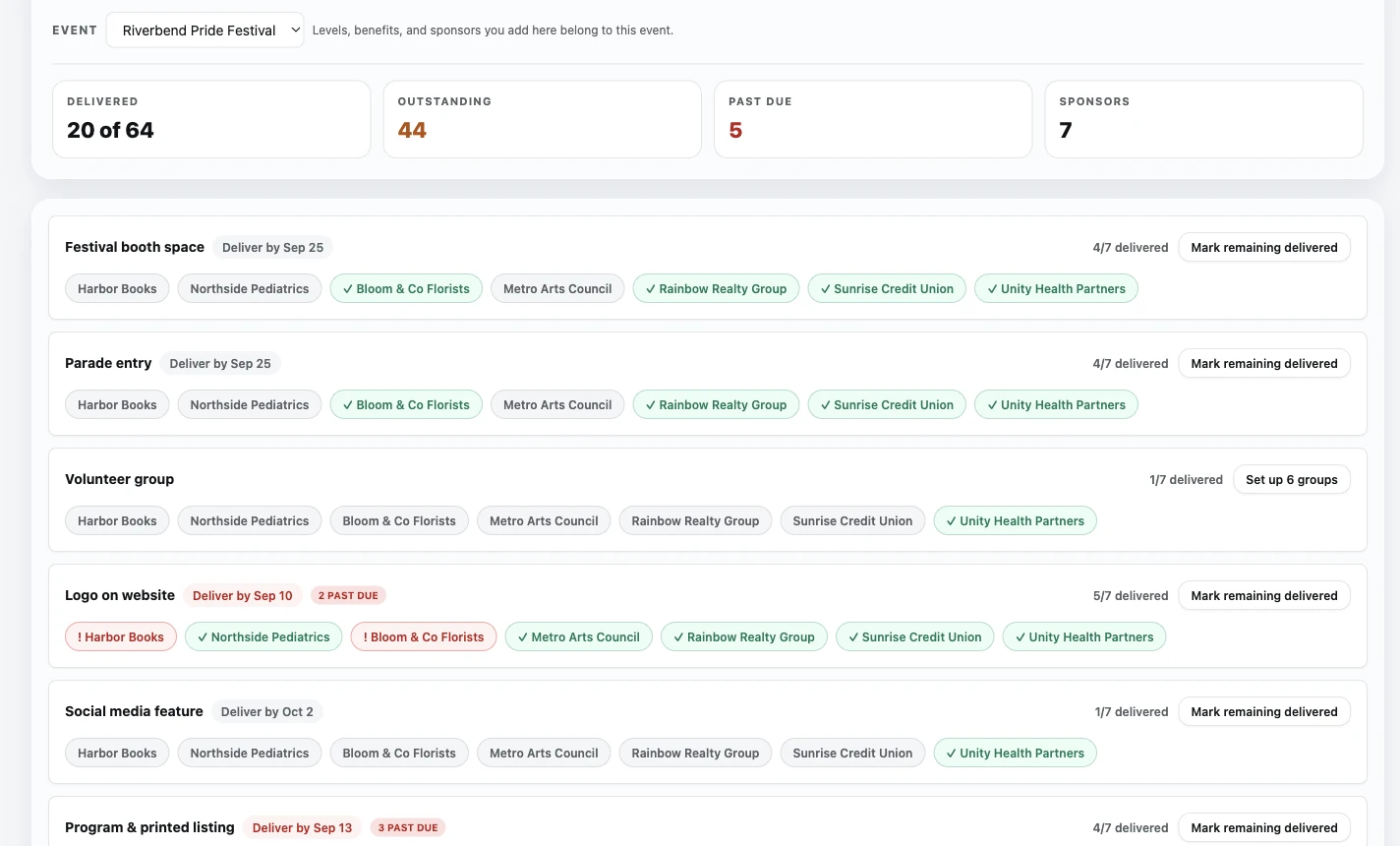
Task: Toggle past-due Harbor Books under Logo on website
Action: [x=121, y=637]
